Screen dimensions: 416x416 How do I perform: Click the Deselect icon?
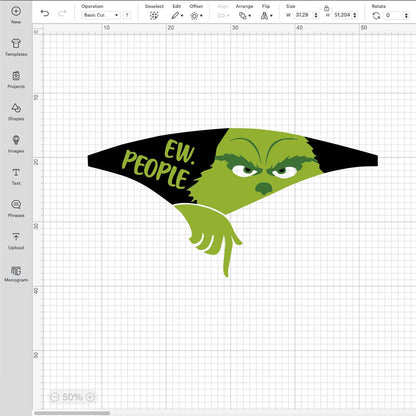(x=154, y=15)
